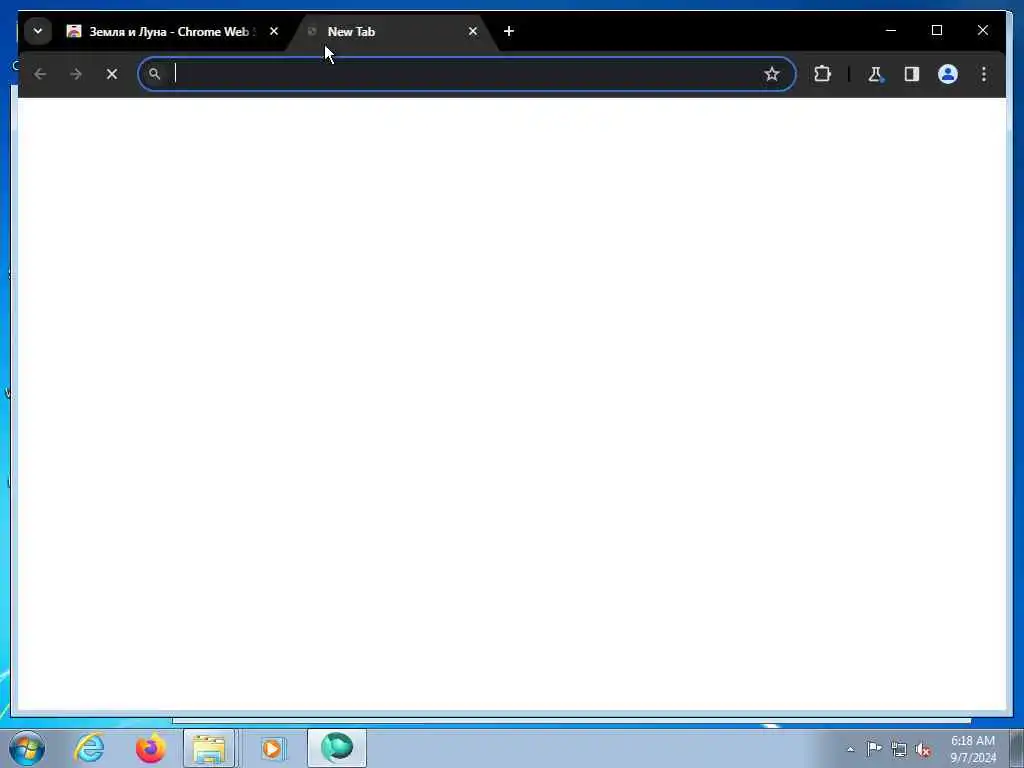This screenshot has height=768, width=1024.
Task: Launch Firefox from taskbar
Action: 150,748
